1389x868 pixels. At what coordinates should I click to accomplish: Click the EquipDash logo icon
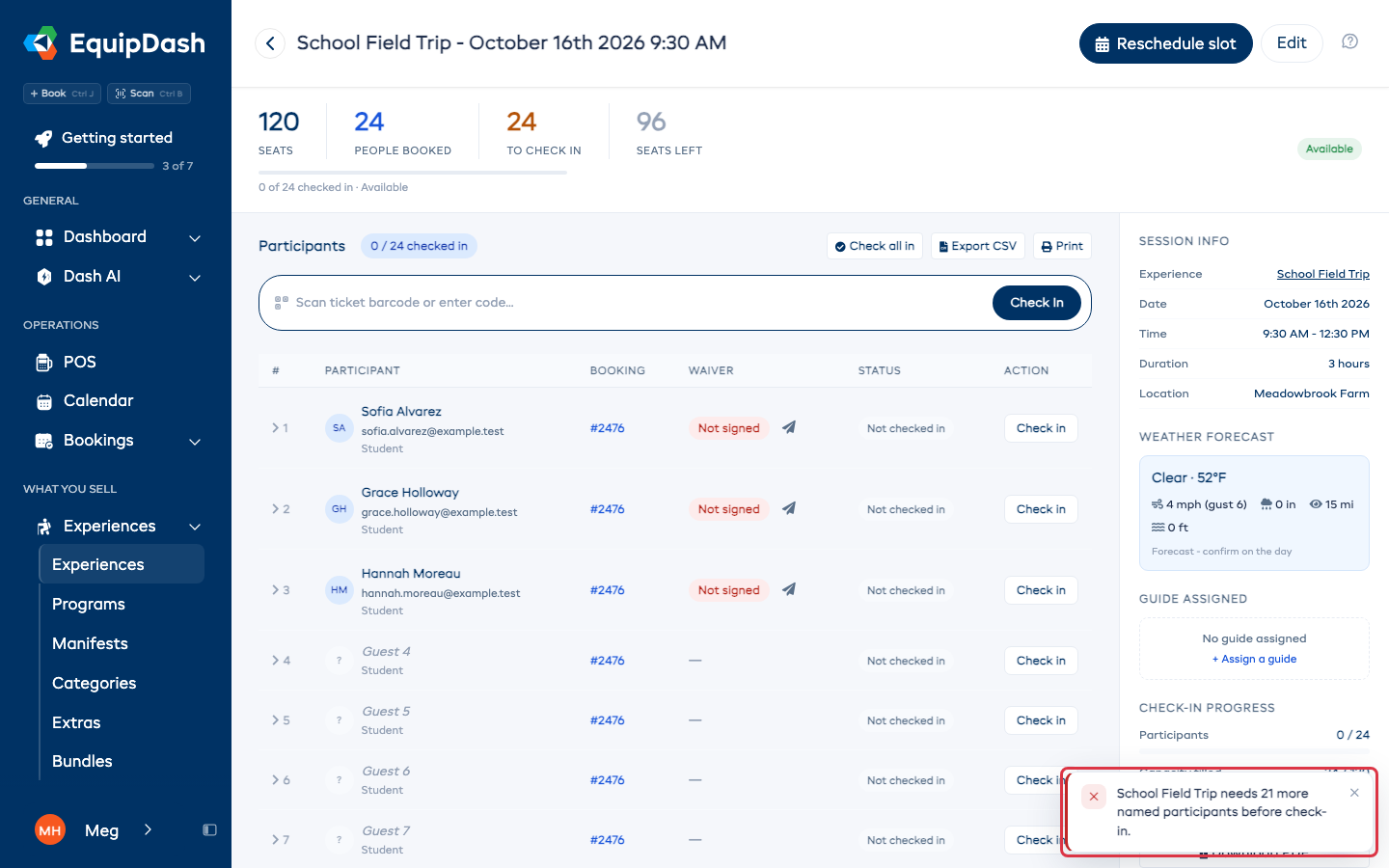pyautogui.click(x=41, y=43)
